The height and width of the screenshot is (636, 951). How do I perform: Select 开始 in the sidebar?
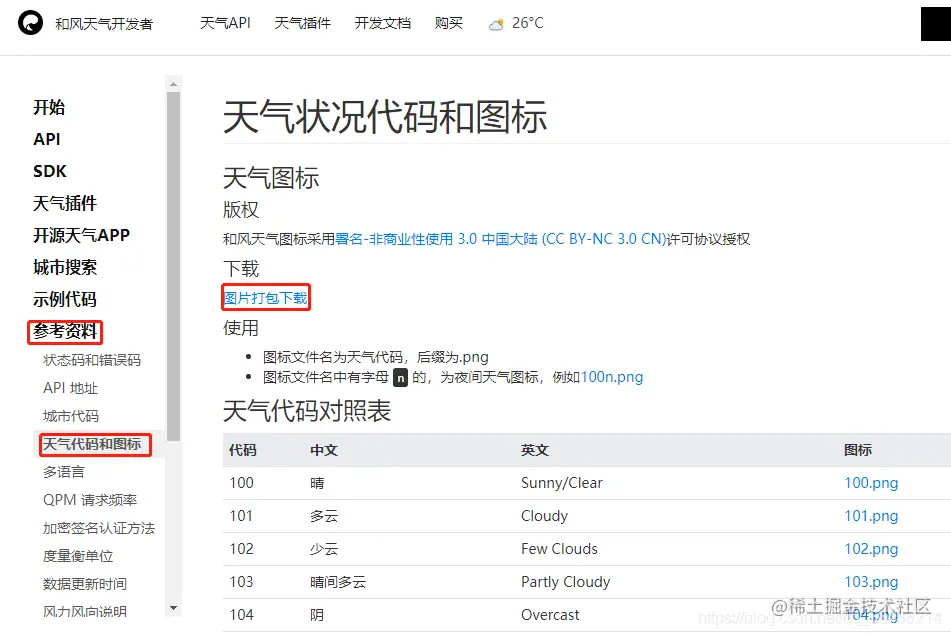click(x=49, y=107)
